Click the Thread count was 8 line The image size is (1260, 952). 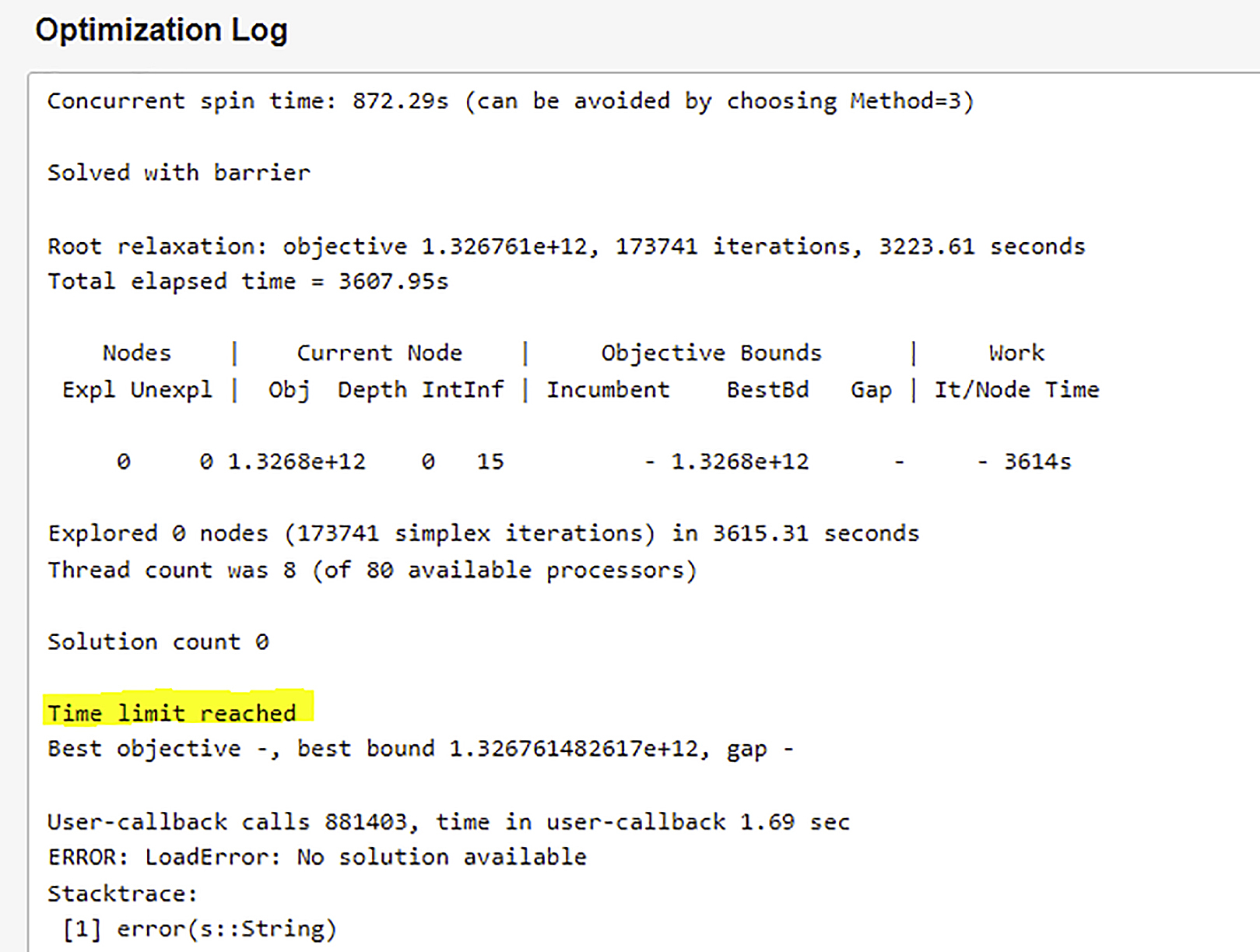click(371, 570)
